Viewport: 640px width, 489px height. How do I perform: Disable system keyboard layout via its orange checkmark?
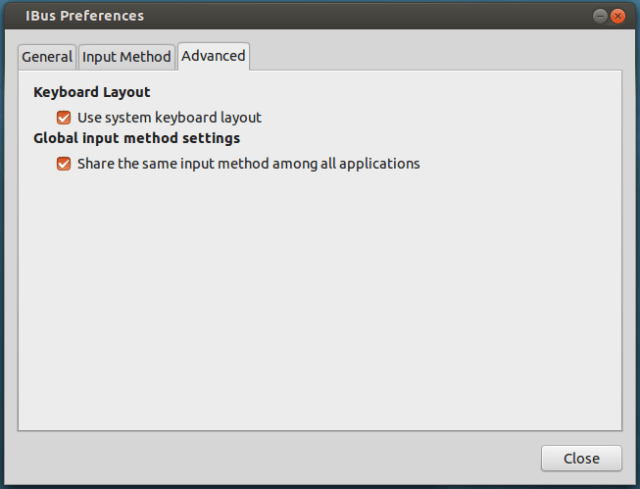click(x=64, y=117)
